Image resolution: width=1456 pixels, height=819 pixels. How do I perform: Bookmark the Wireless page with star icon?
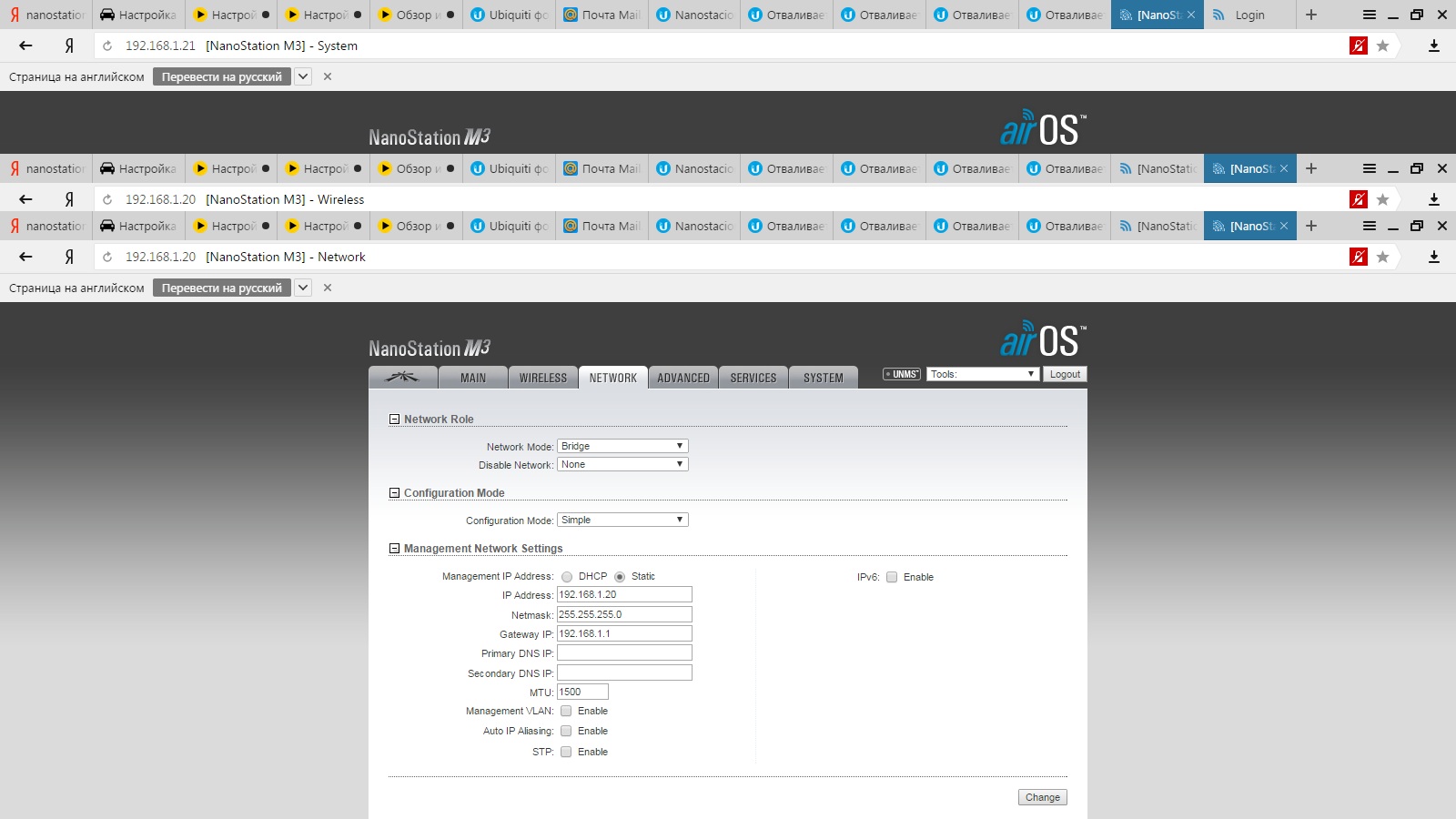pyautogui.click(x=1382, y=199)
